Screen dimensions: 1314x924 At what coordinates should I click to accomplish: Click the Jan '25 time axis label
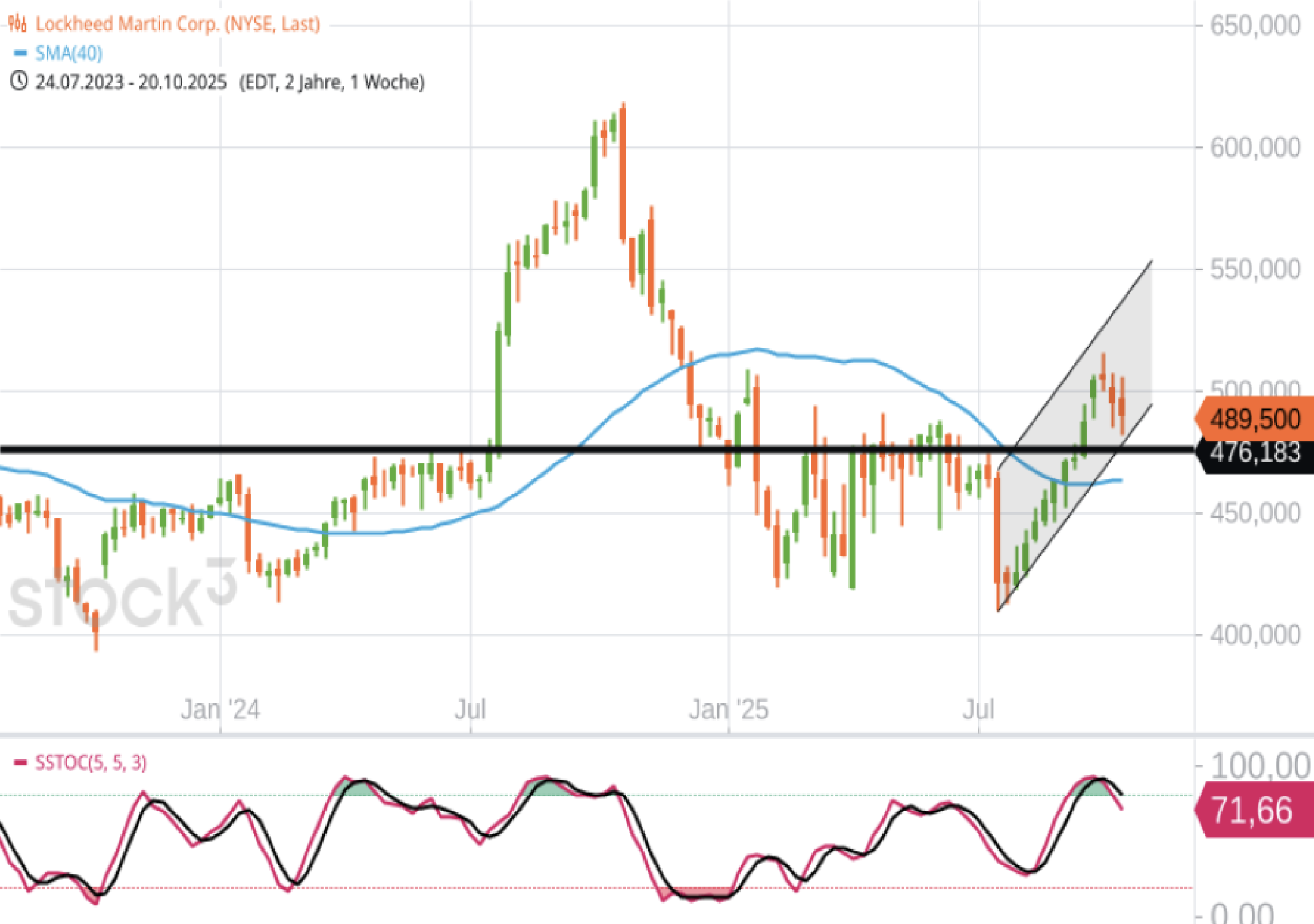(x=728, y=709)
